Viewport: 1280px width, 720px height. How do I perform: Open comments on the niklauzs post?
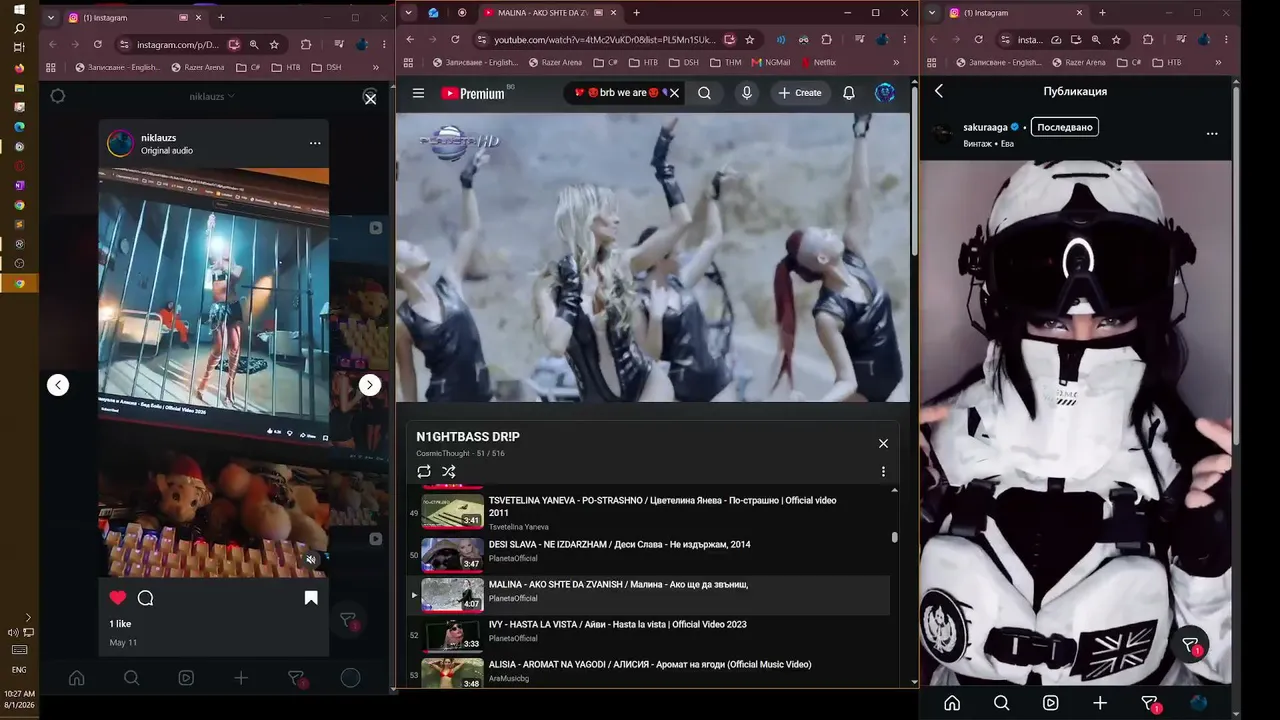click(146, 598)
